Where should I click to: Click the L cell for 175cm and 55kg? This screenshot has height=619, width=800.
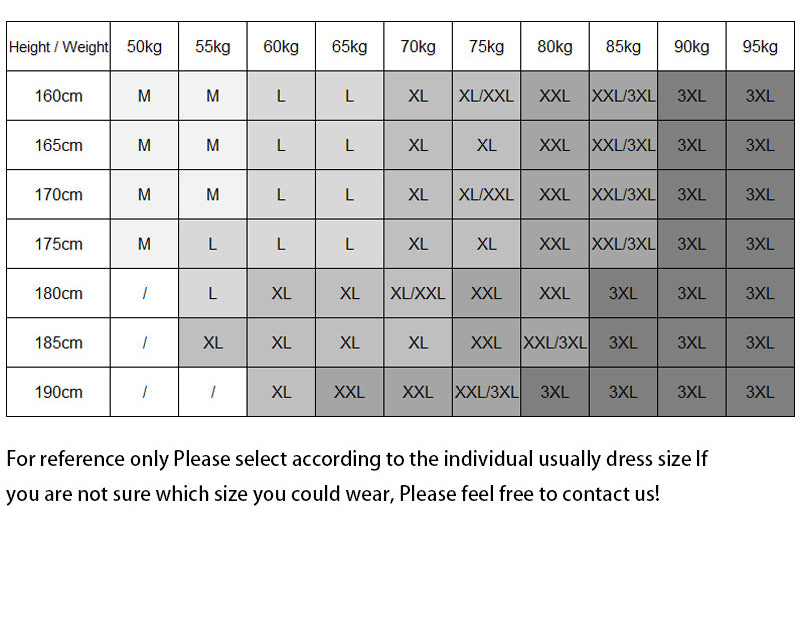213,244
